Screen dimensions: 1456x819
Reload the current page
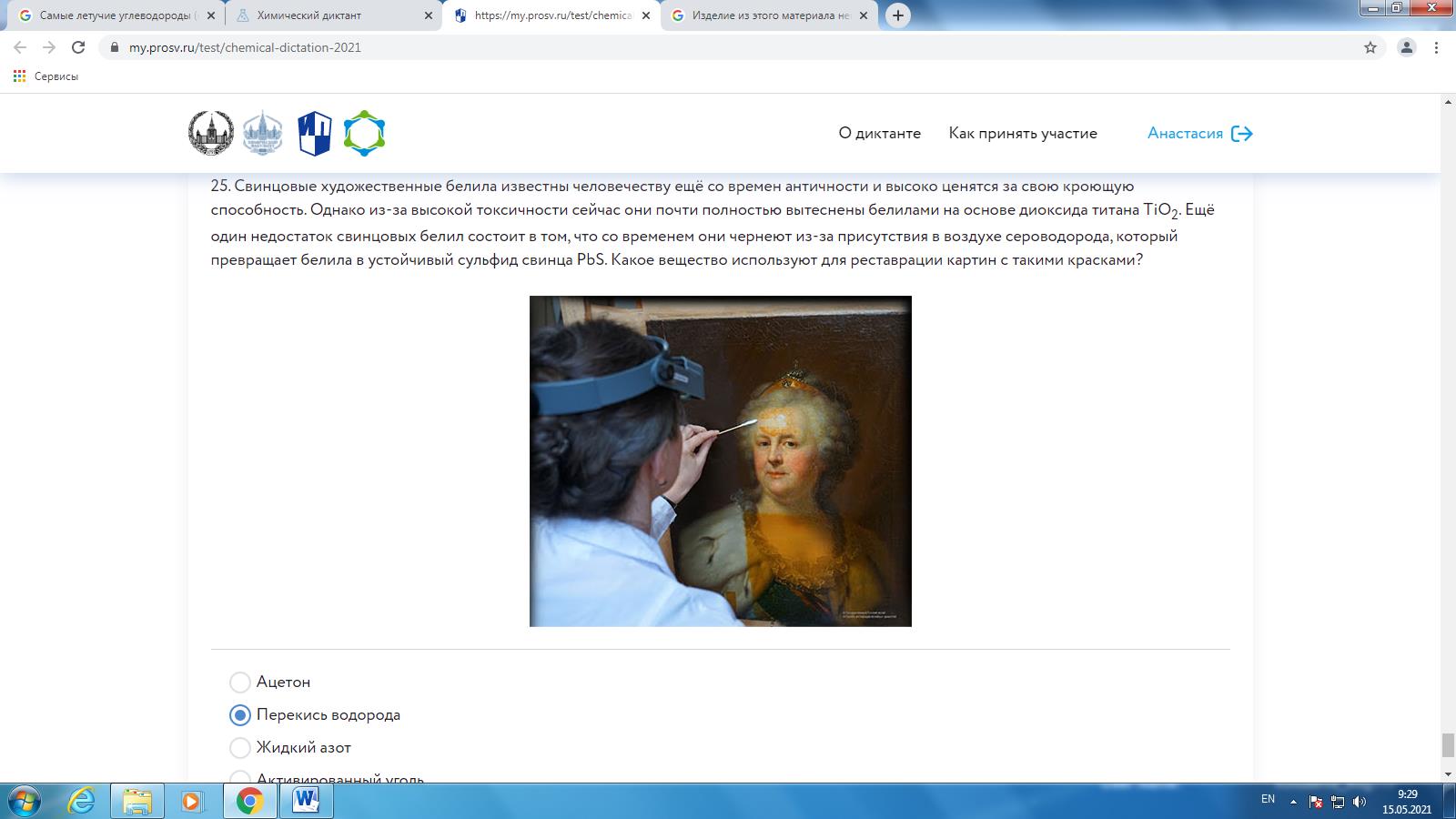78,47
